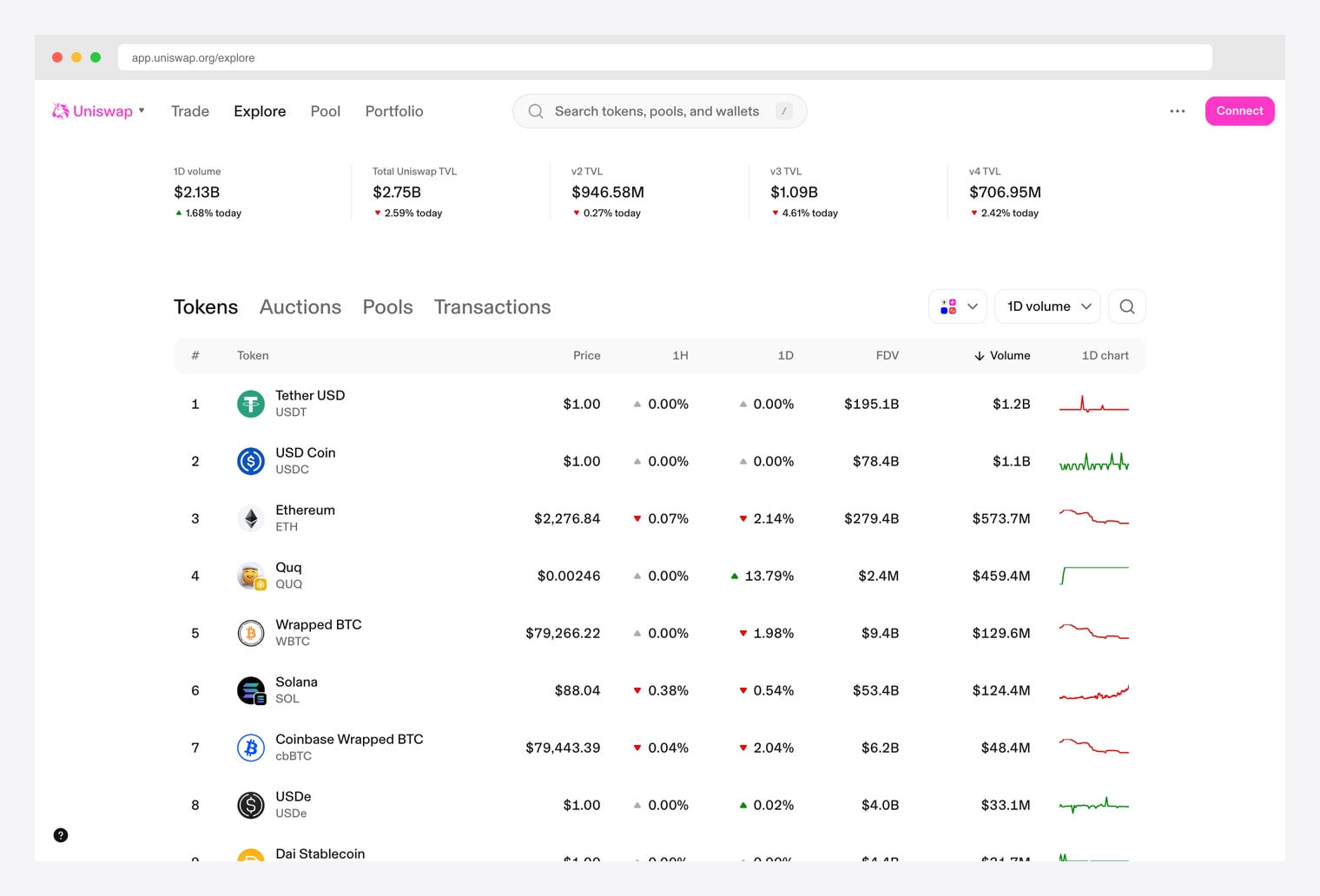Click the Tether USD token icon
This screenshot has width=1320, height=896.
251,404
